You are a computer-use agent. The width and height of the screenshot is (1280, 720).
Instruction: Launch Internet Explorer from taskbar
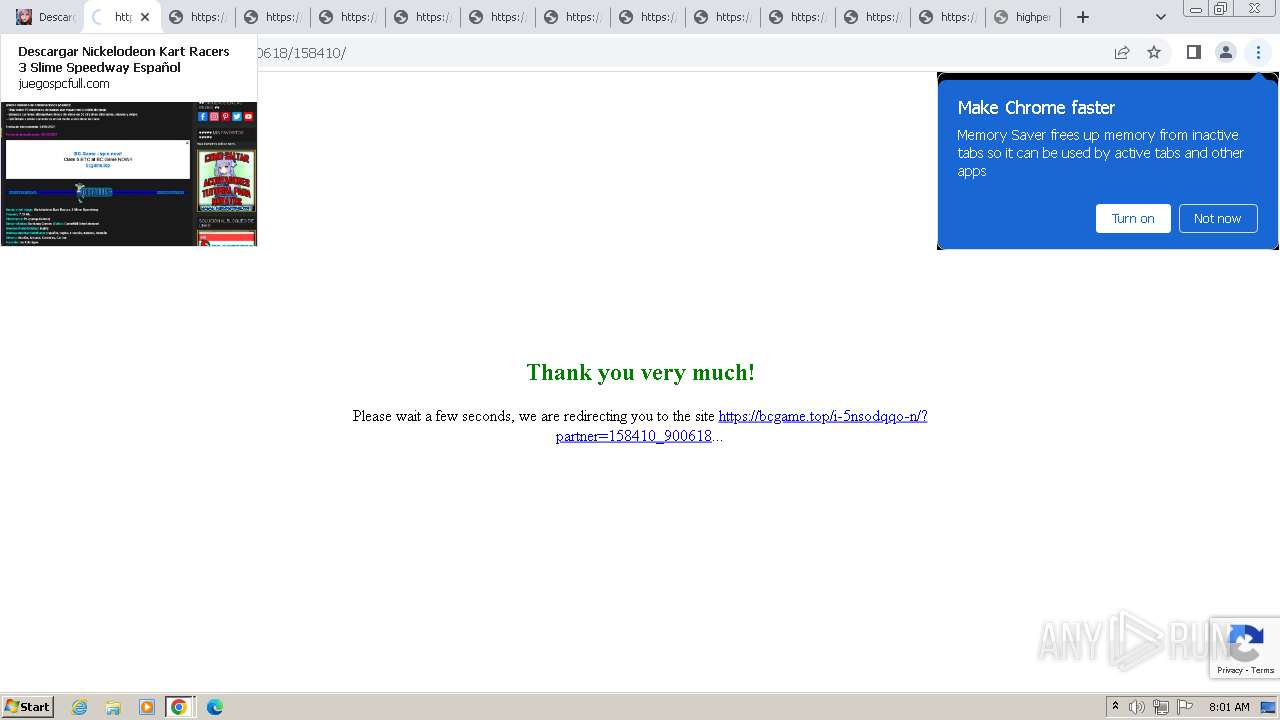[x=80, y=707]
